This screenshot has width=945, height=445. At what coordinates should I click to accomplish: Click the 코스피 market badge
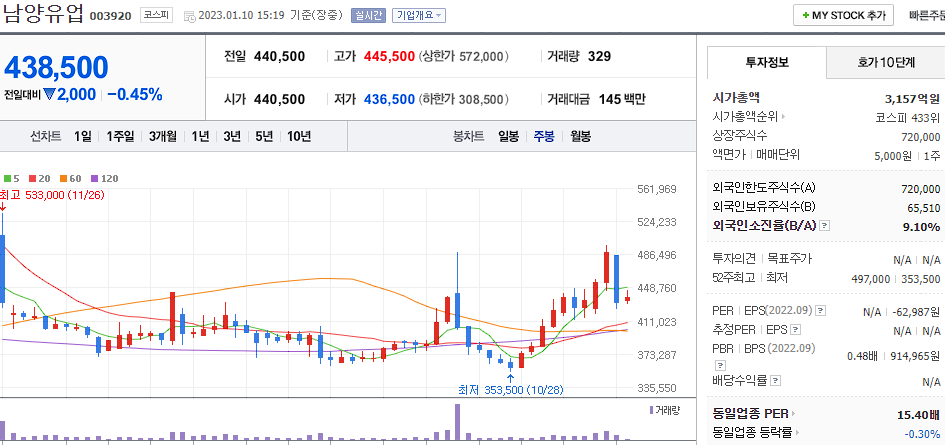click(x=157, y=16)
